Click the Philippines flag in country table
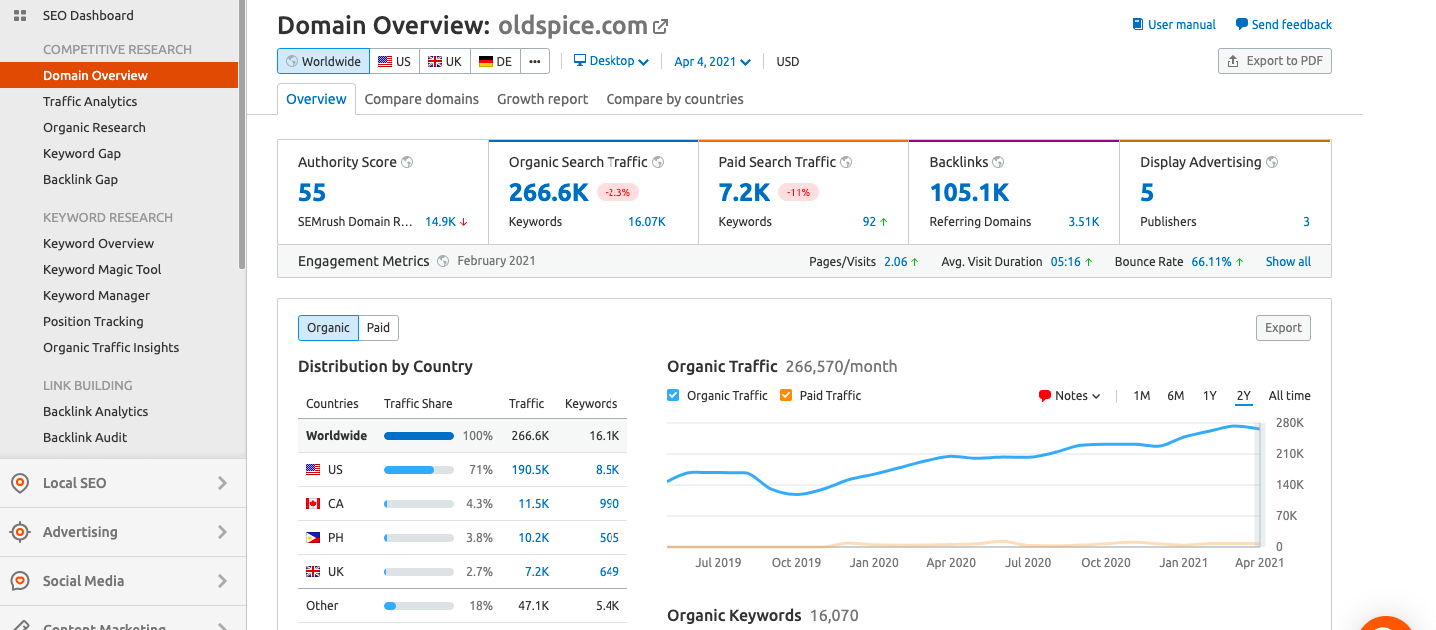This screenshot has width=1436, height=630. (313, 538)
